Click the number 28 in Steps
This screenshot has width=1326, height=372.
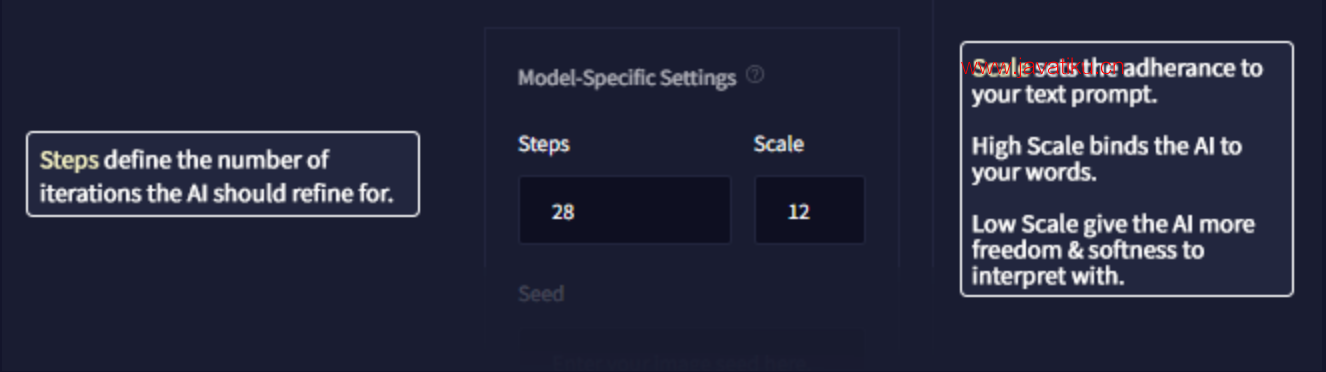[x=563, y=212]
